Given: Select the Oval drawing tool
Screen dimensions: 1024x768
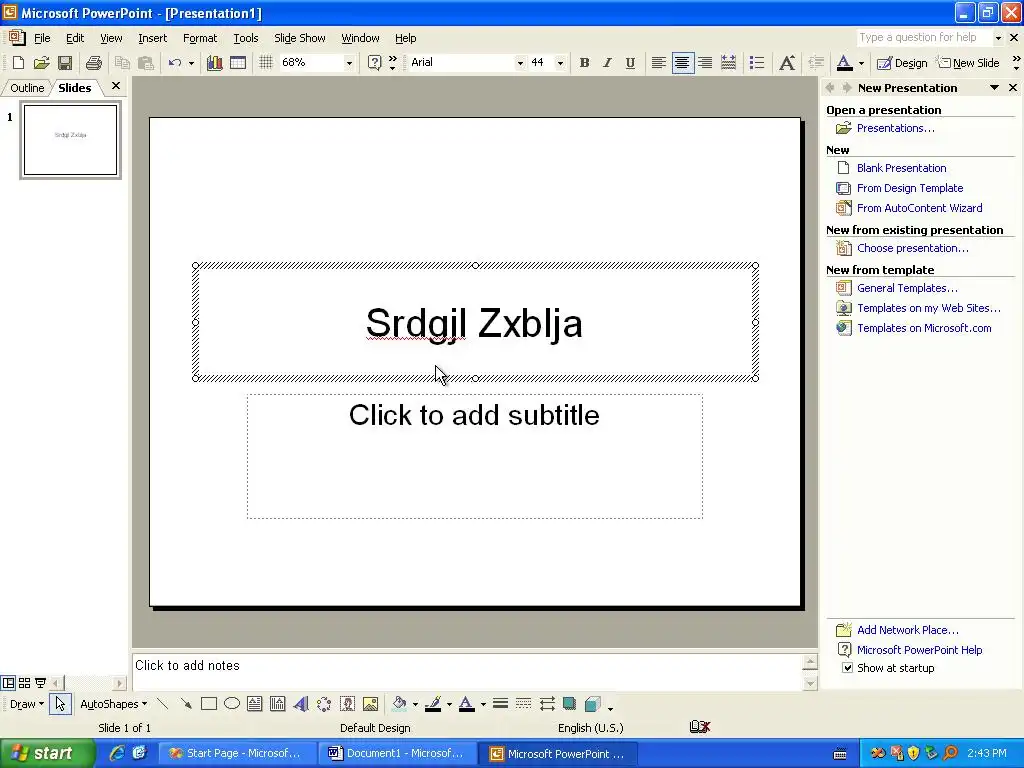Looking at the screenshot, I should click(232, 704).
